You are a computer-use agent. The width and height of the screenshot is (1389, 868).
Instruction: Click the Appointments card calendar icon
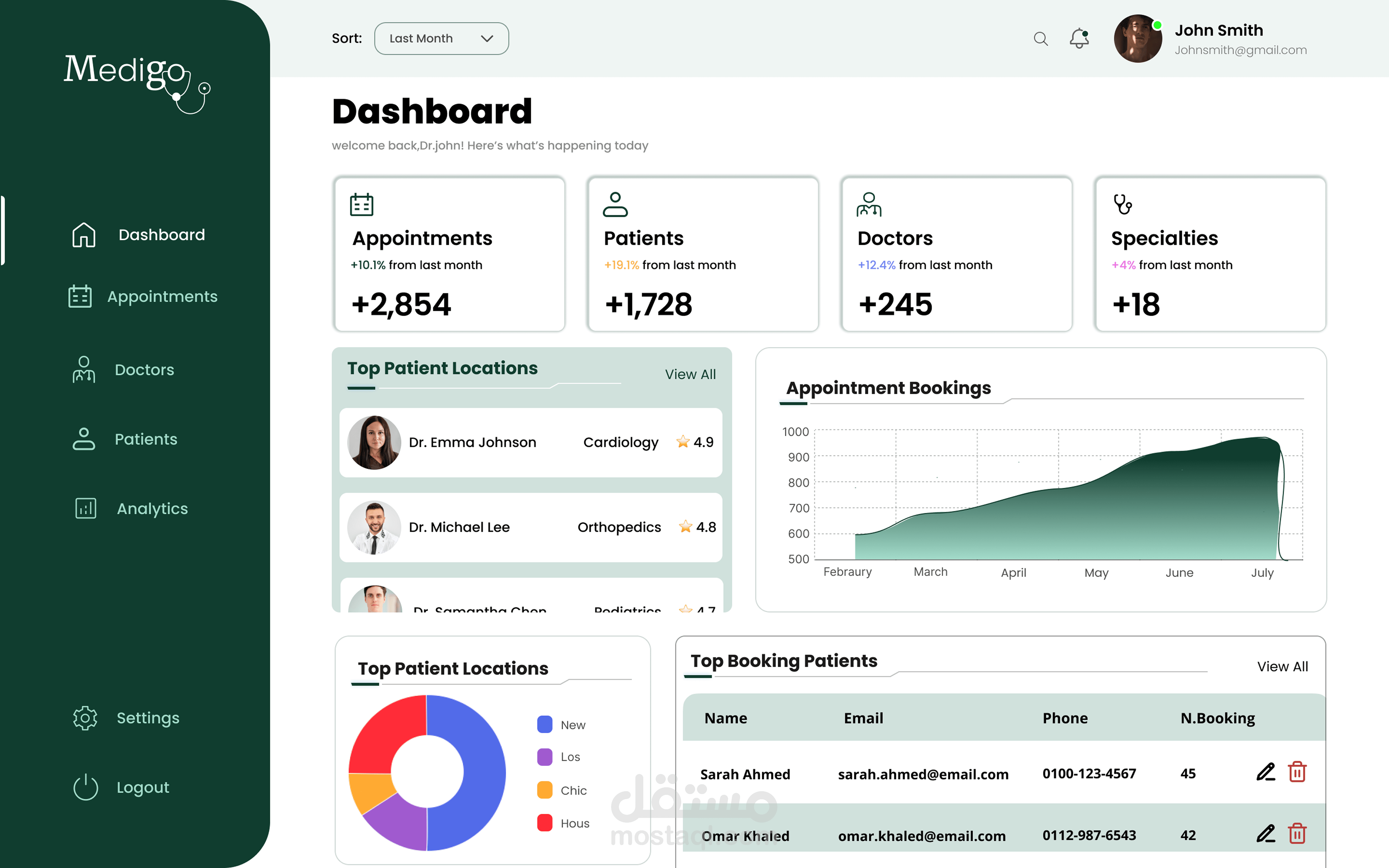362,204
